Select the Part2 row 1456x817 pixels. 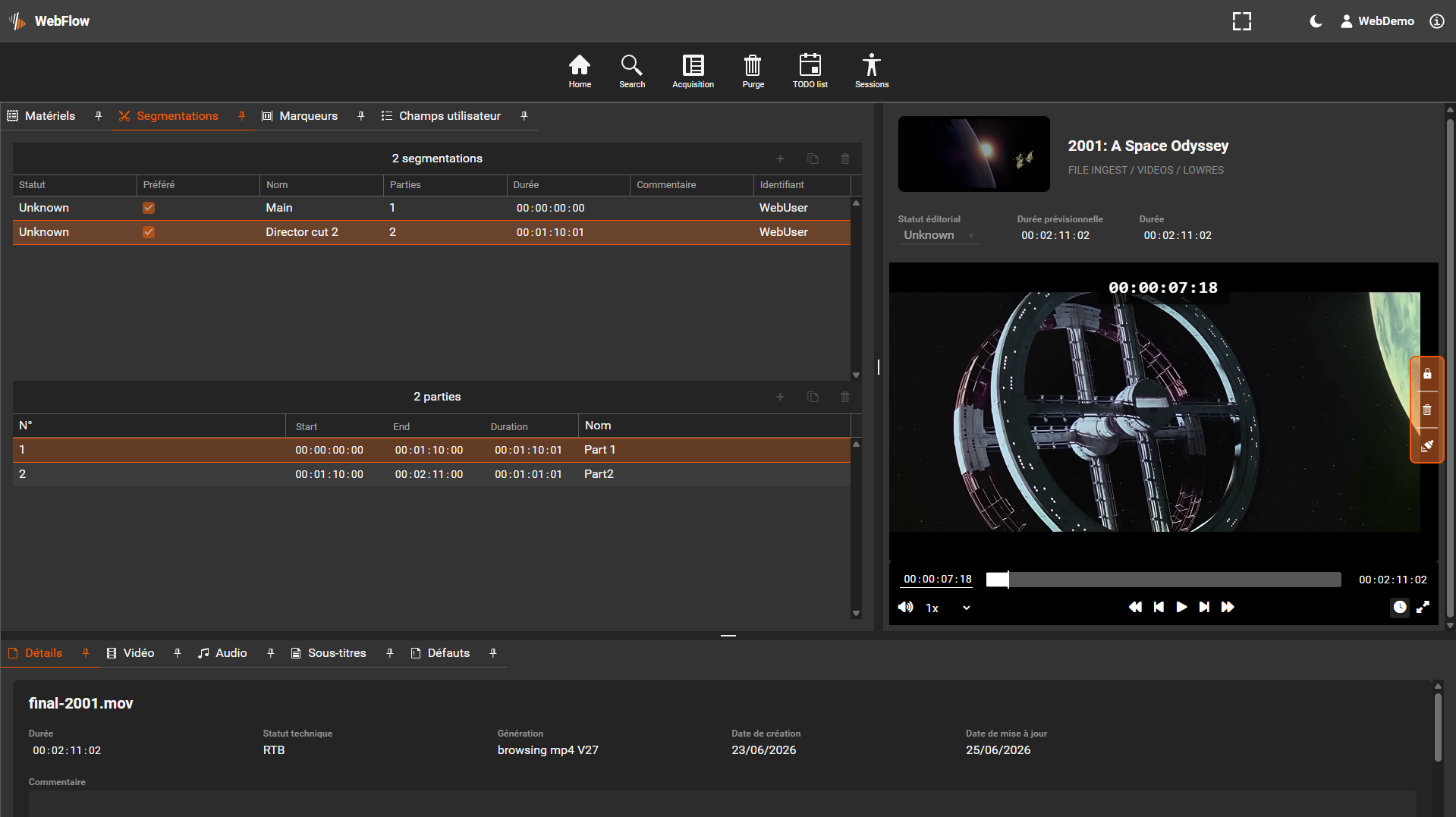pos(432,474)
